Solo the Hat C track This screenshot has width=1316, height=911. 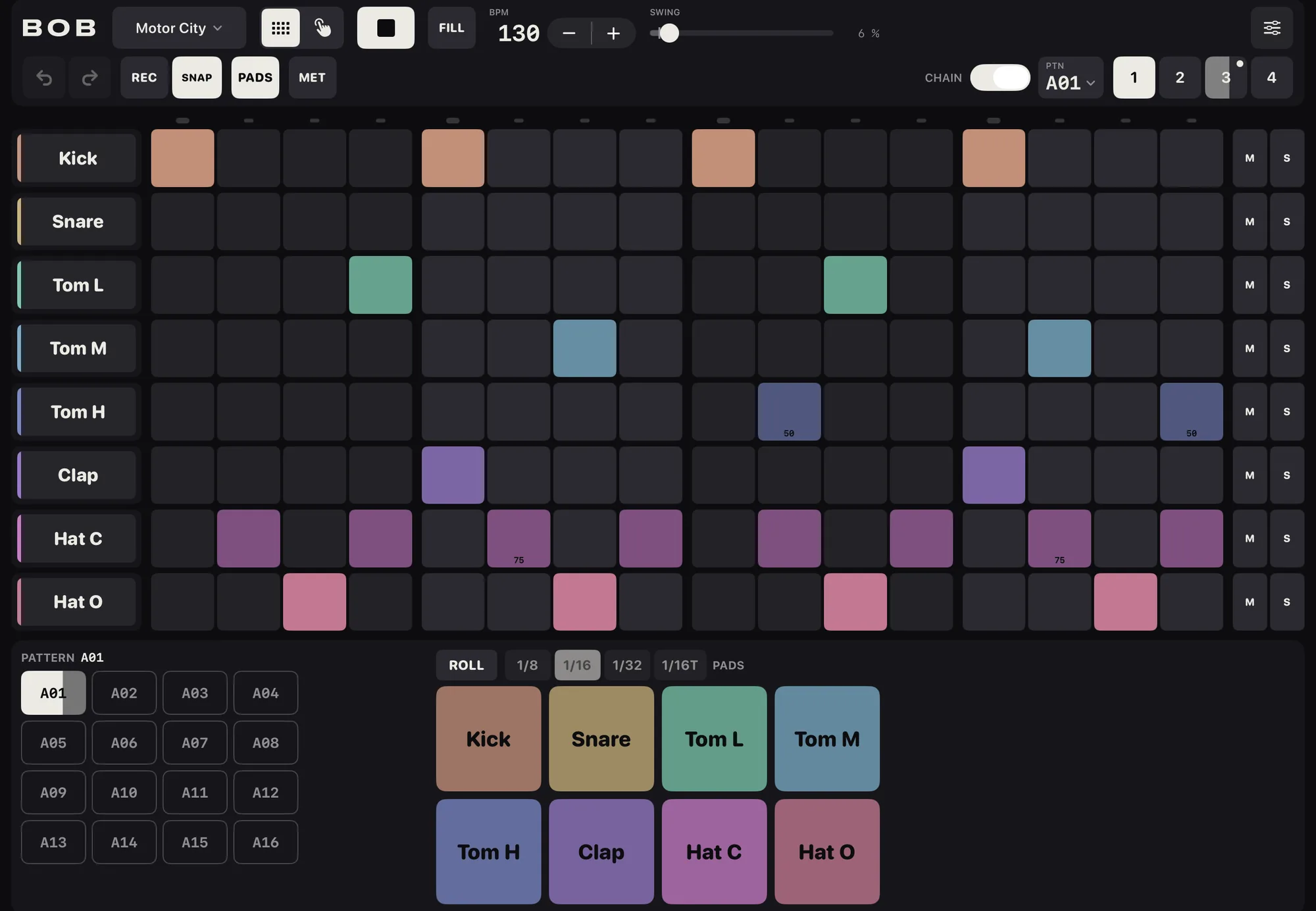(x=1286, y=538)
